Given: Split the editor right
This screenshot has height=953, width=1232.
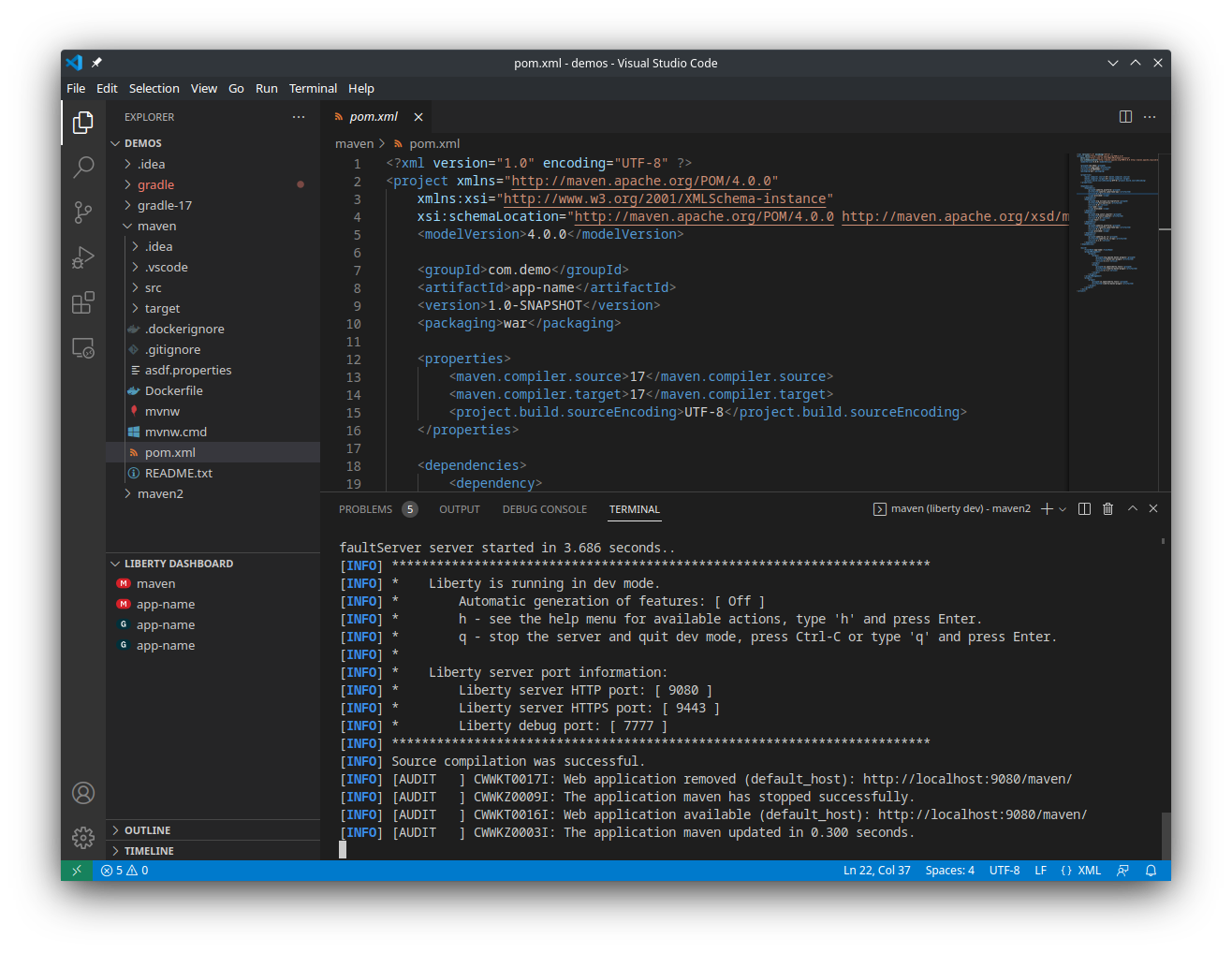Looking at the screenshot, I should pos(1125,117).
